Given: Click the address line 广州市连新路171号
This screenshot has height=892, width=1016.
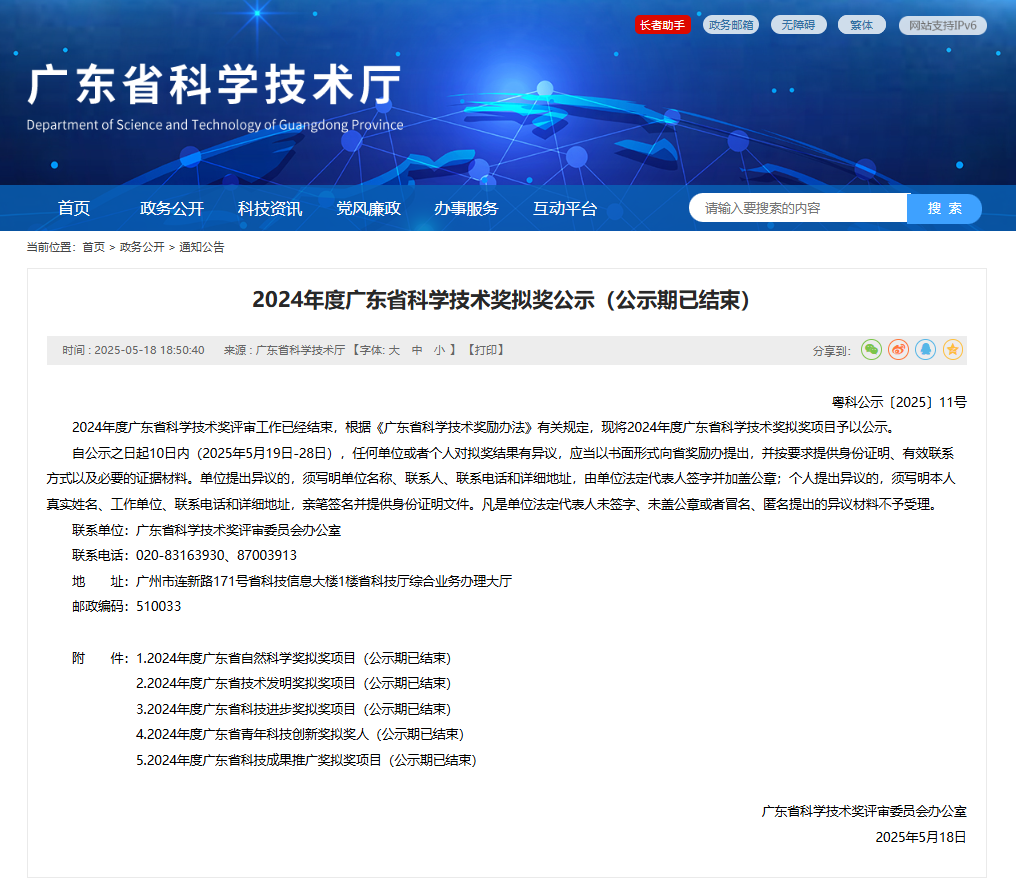Looking at the screenshot, I should (x=324, y=581).
